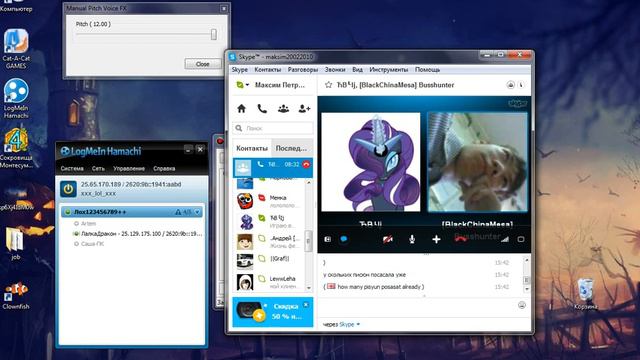Click the add contact icon in Skype
This screenshot has width=640, height=360.
point(304,109)
